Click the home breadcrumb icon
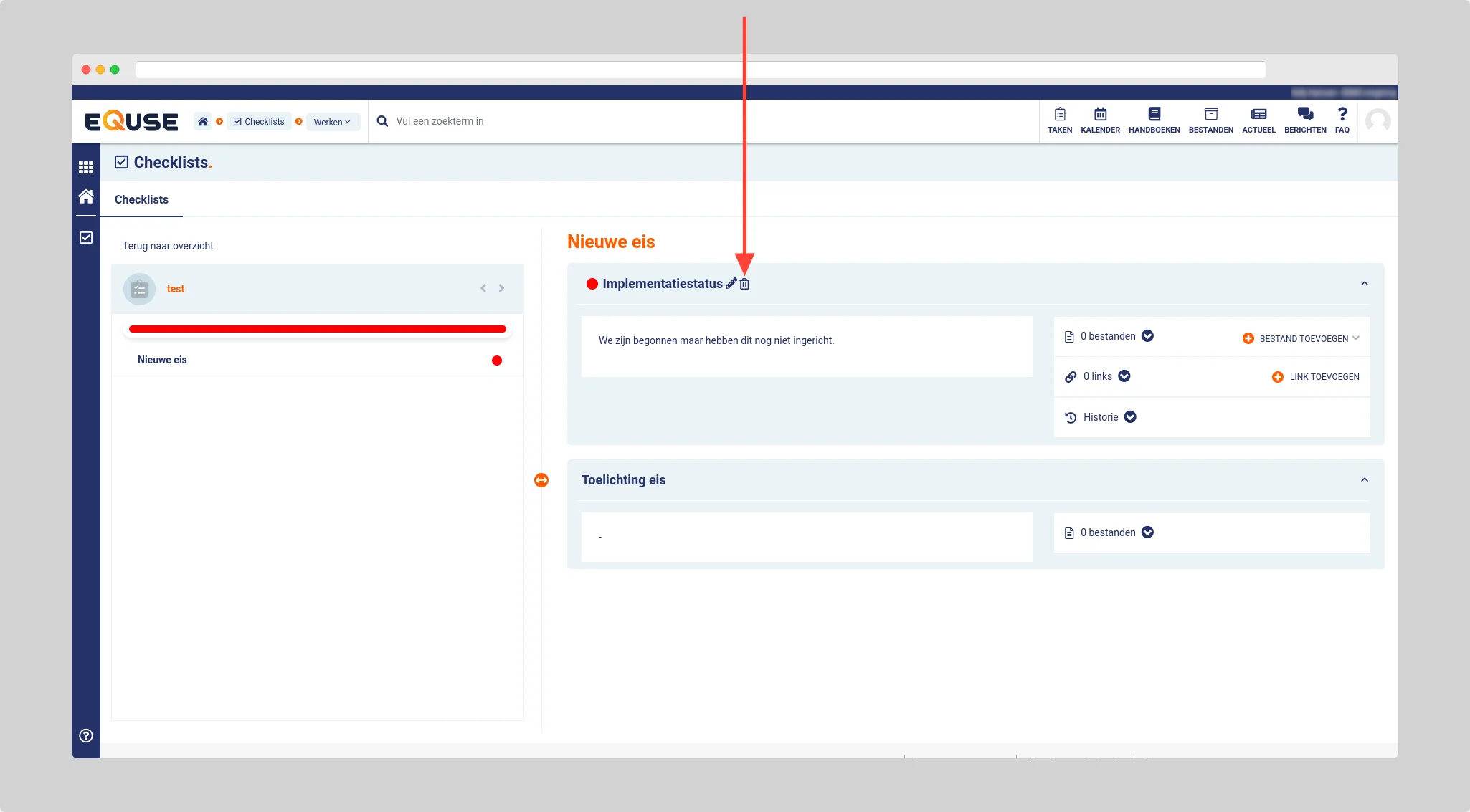The image size is (1470, 812). click(x=203, y=121)
